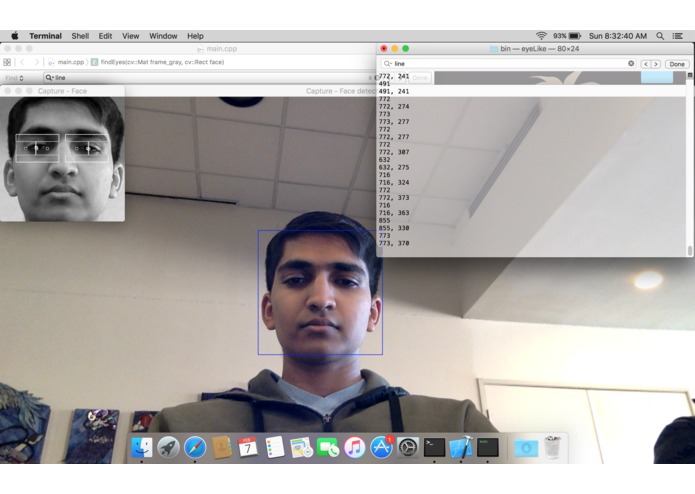Image resolution: width=695 pixels, height=494 pixels.
Task: Click terminal output line '855, 330'
Action: 394,228
